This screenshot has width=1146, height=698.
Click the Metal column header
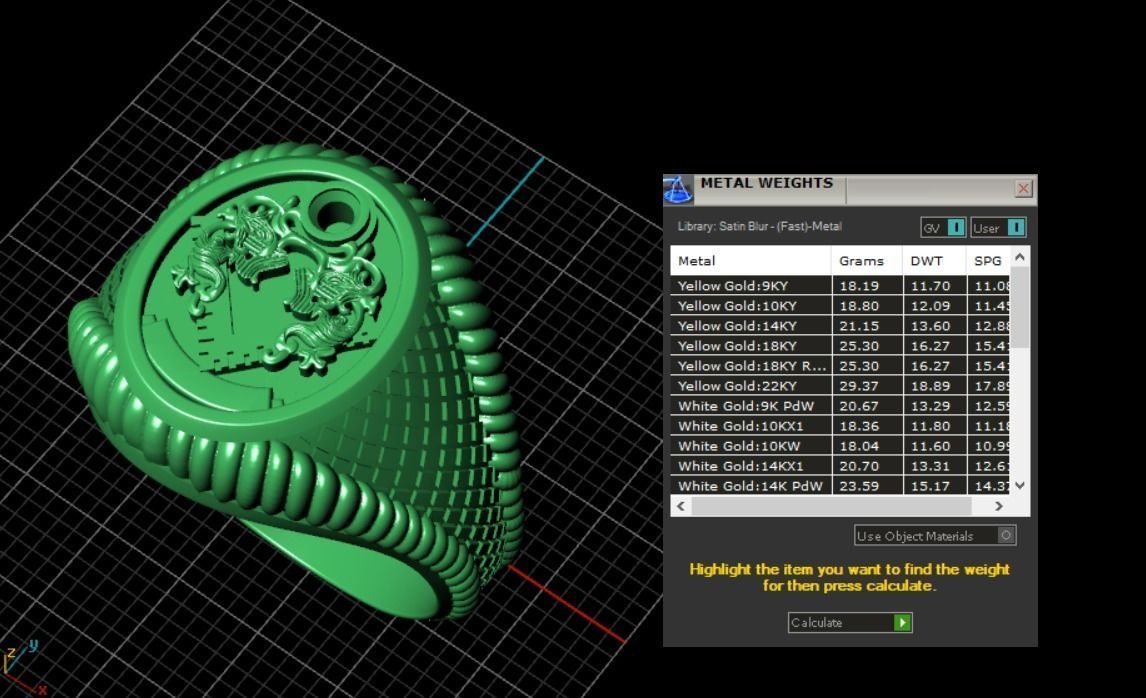pyautogui.click(x=751, y=261)
